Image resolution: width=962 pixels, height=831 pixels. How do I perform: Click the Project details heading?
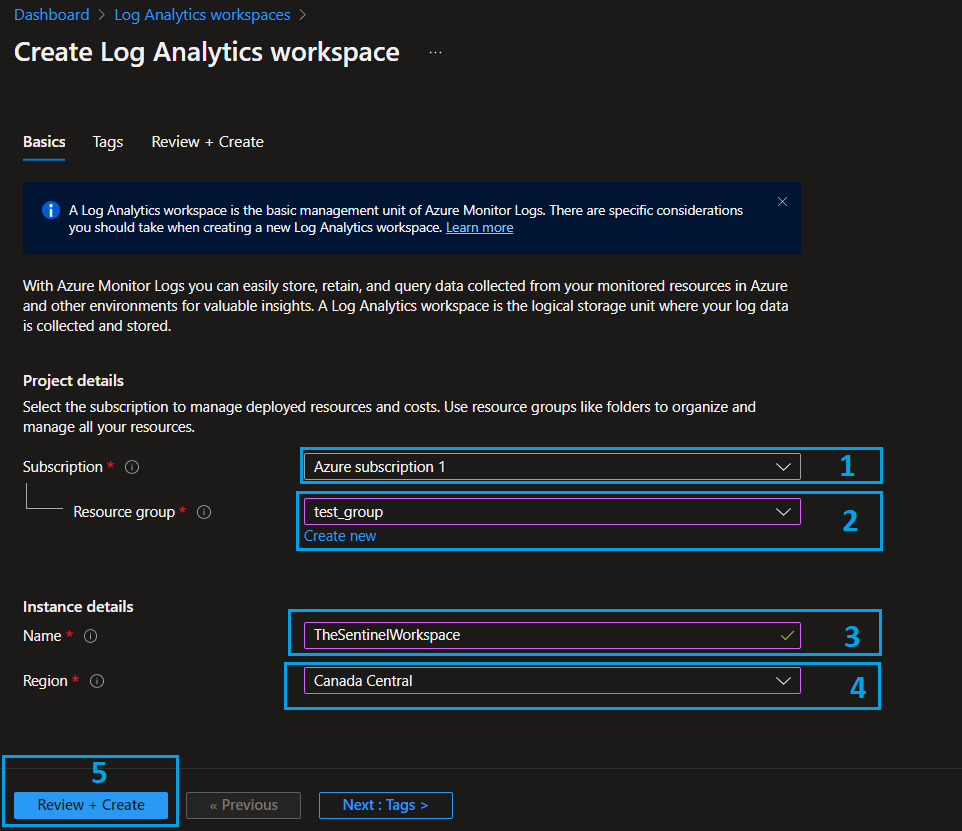click(x=74, y=381)
